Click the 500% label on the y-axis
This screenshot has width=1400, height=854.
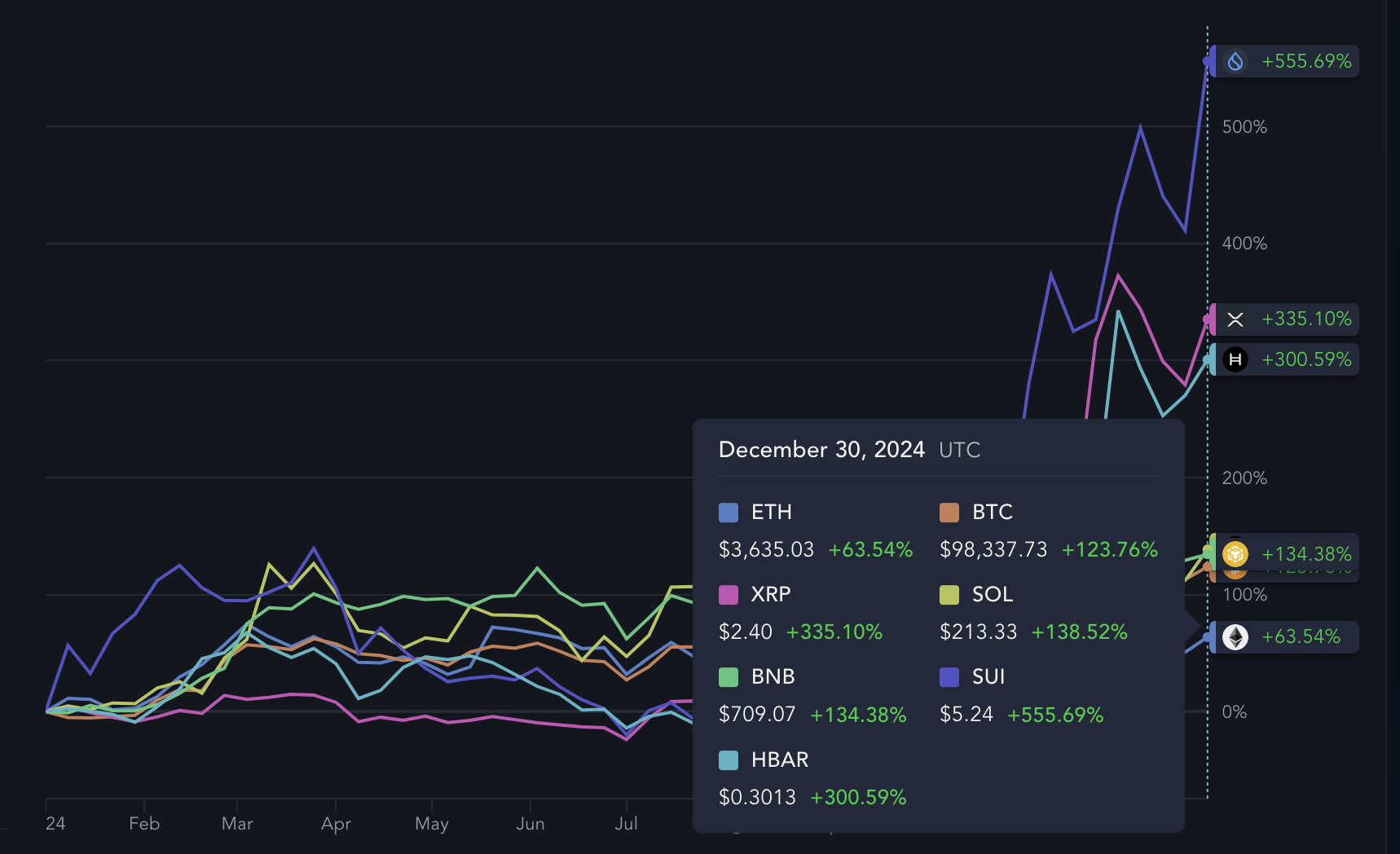click(x=1244, y=127)
